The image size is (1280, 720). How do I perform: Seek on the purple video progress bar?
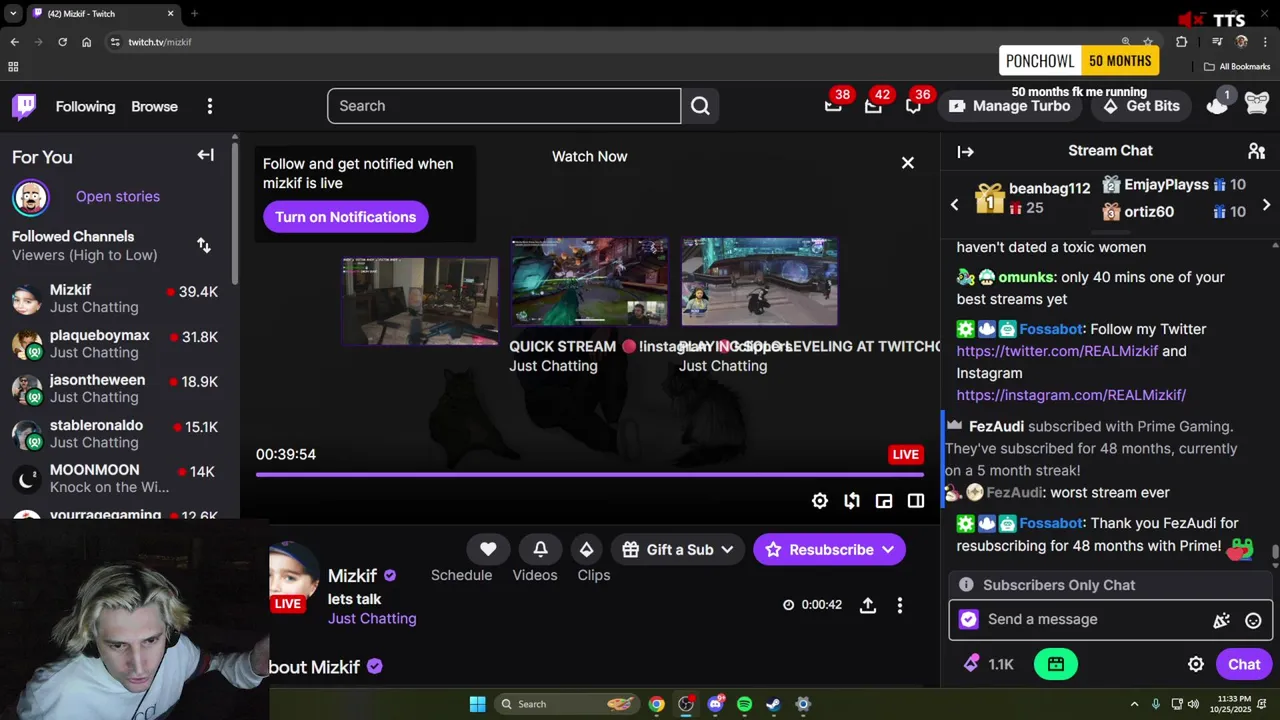click(589, 474)
